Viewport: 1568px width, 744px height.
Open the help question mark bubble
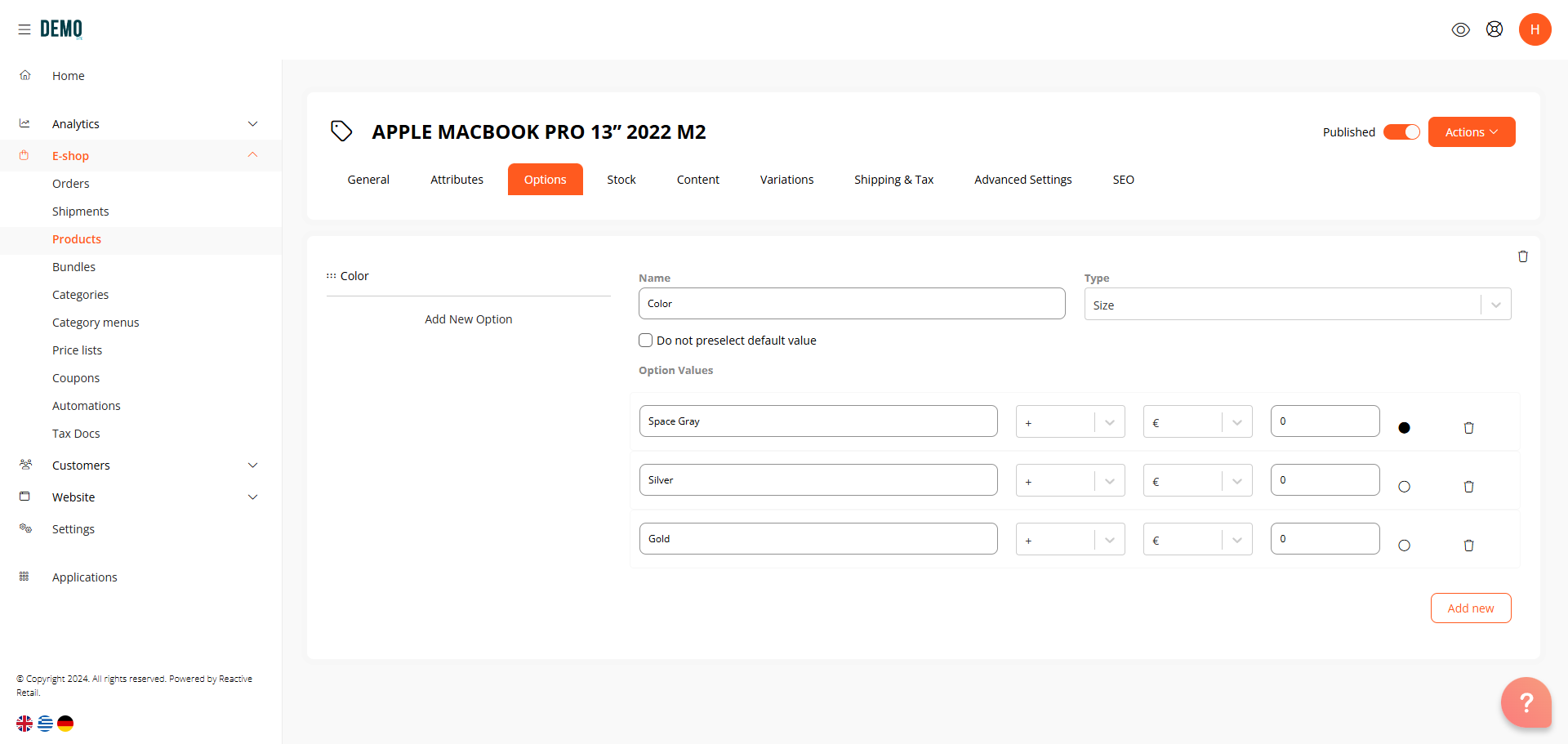1526,702
